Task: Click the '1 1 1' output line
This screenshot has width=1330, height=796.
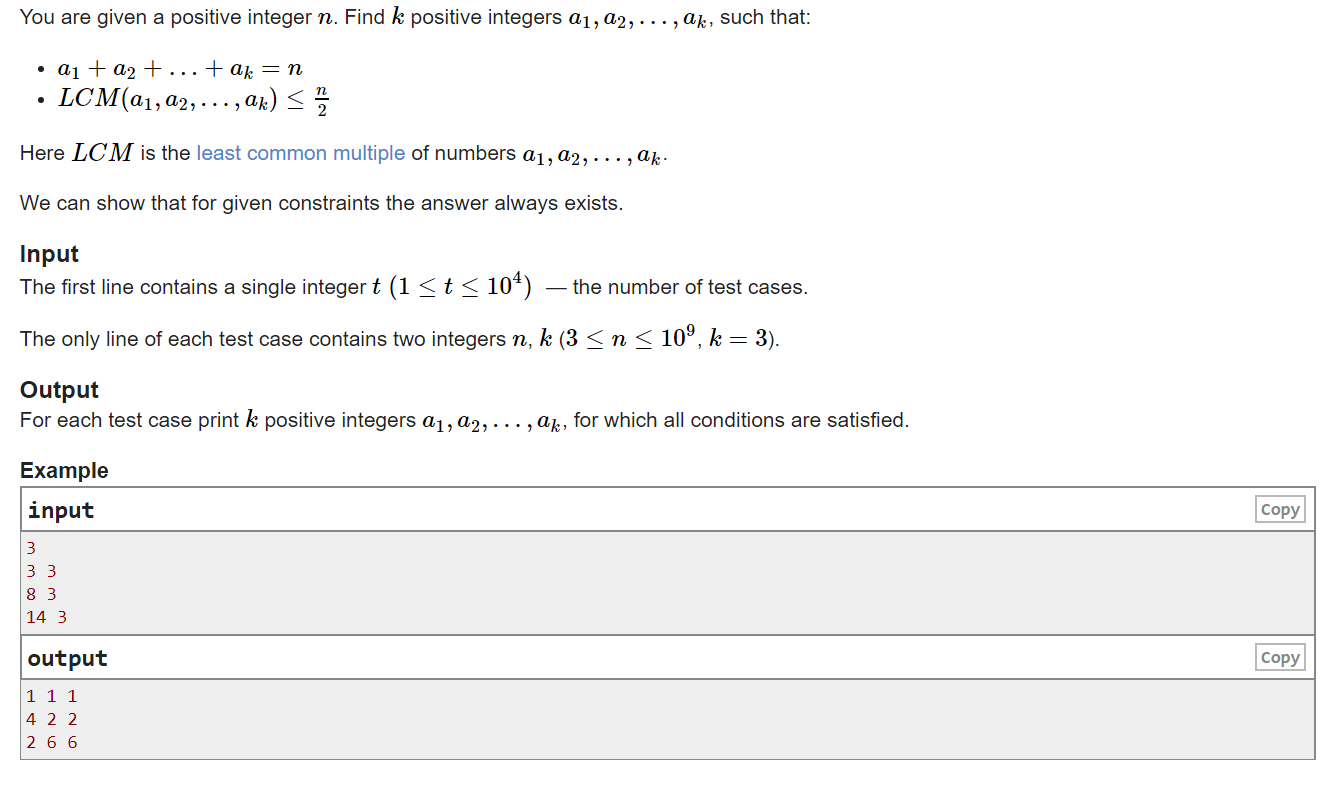Action: click(51, 696)
